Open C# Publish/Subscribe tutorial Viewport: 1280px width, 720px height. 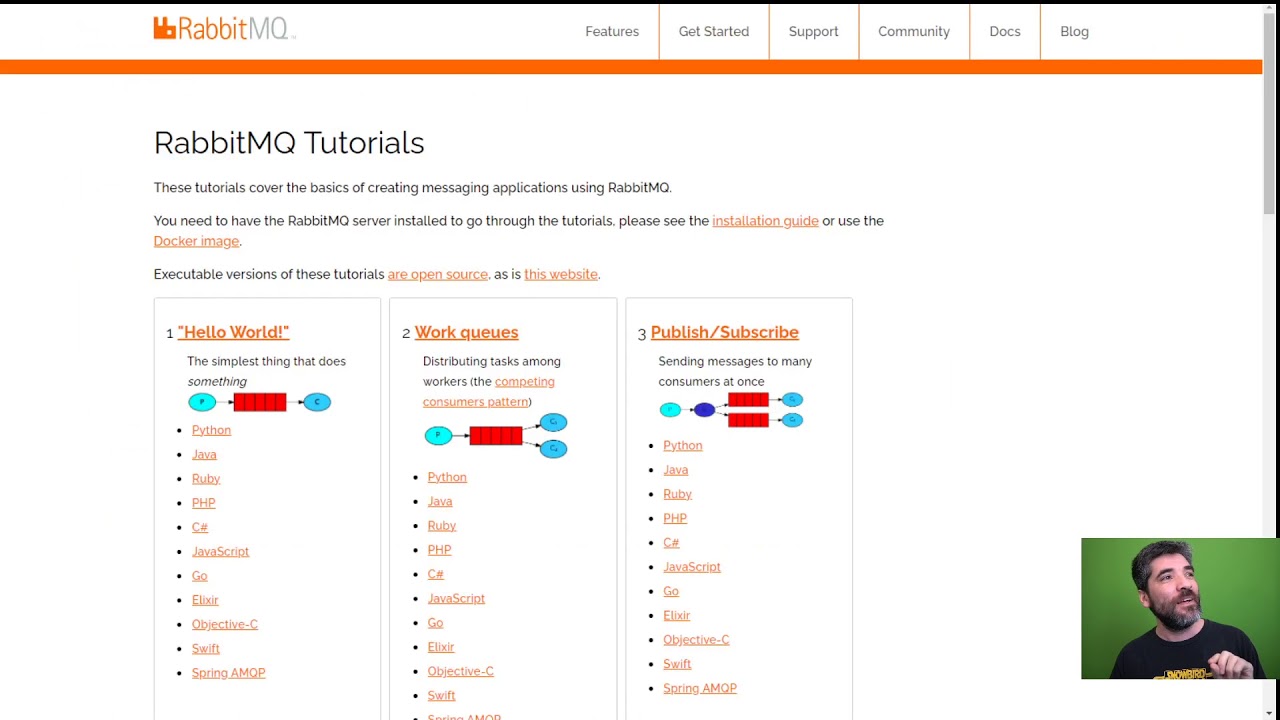(x=671, y=543)
